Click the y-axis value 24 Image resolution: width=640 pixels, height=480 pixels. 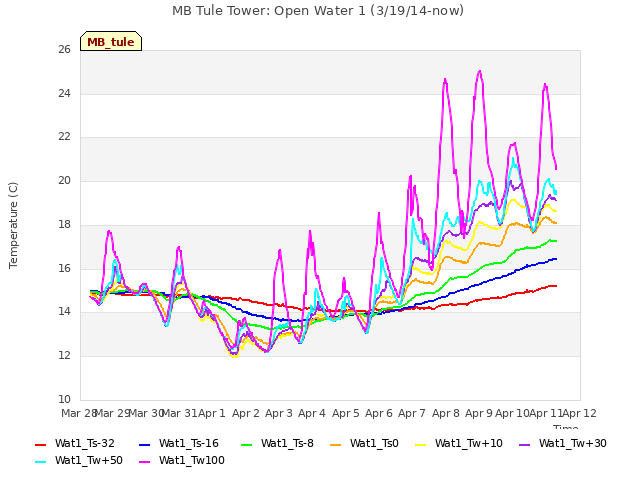coord(64,93)
